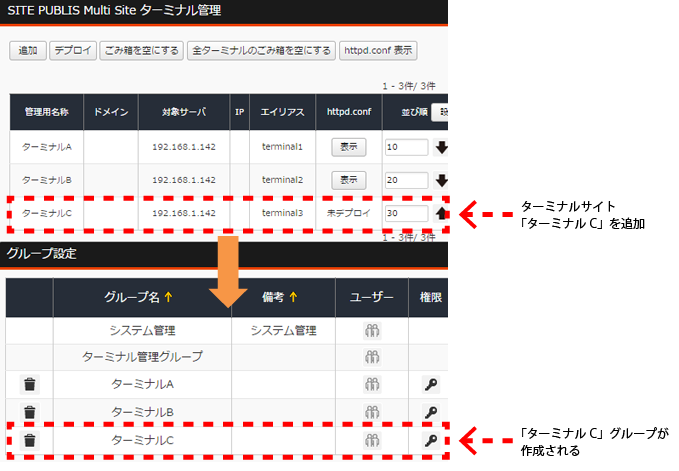Click ユーザー column header

(372, 297)
